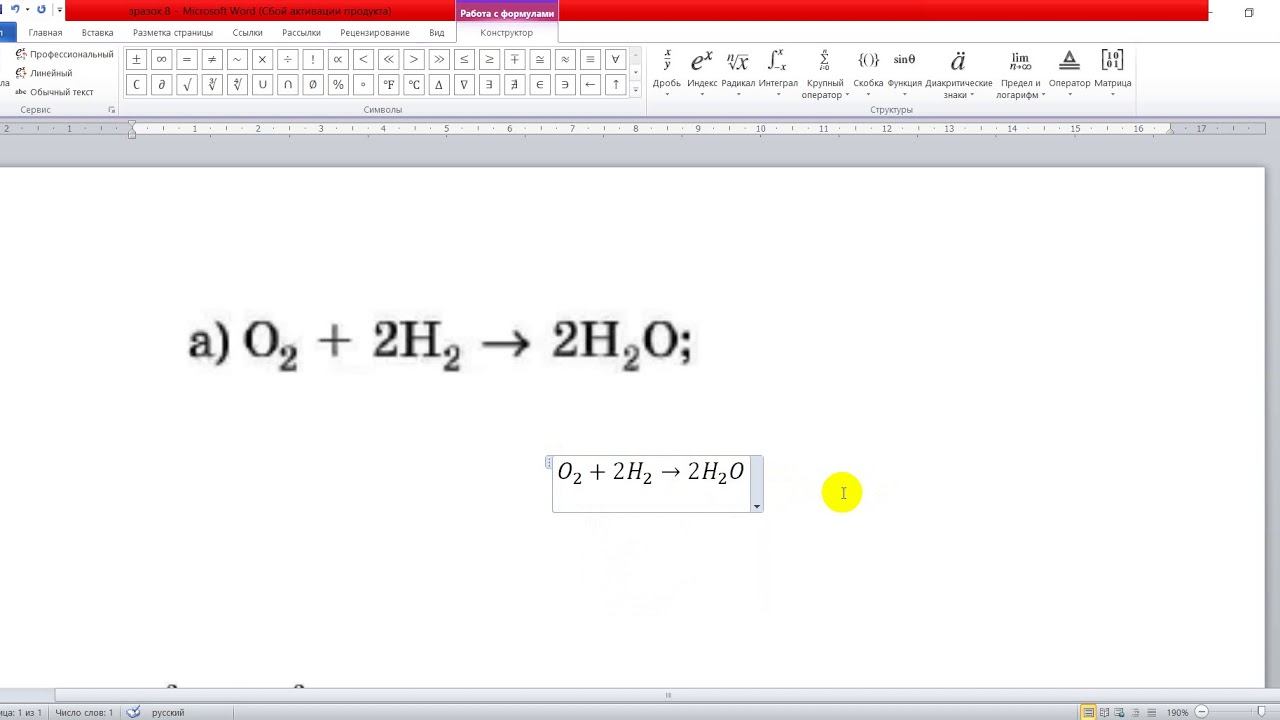Image resolution: width=1280 pixels, height=720 pixels.
Task: Open the equation options dropdown arrow
Action: [x=757, y=506]
